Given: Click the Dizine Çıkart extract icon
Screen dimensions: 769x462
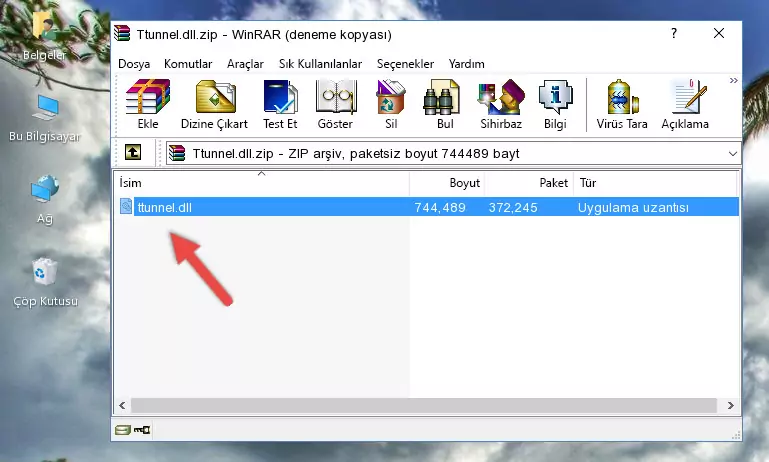Looking at the screenshot, I should (214, 104).
